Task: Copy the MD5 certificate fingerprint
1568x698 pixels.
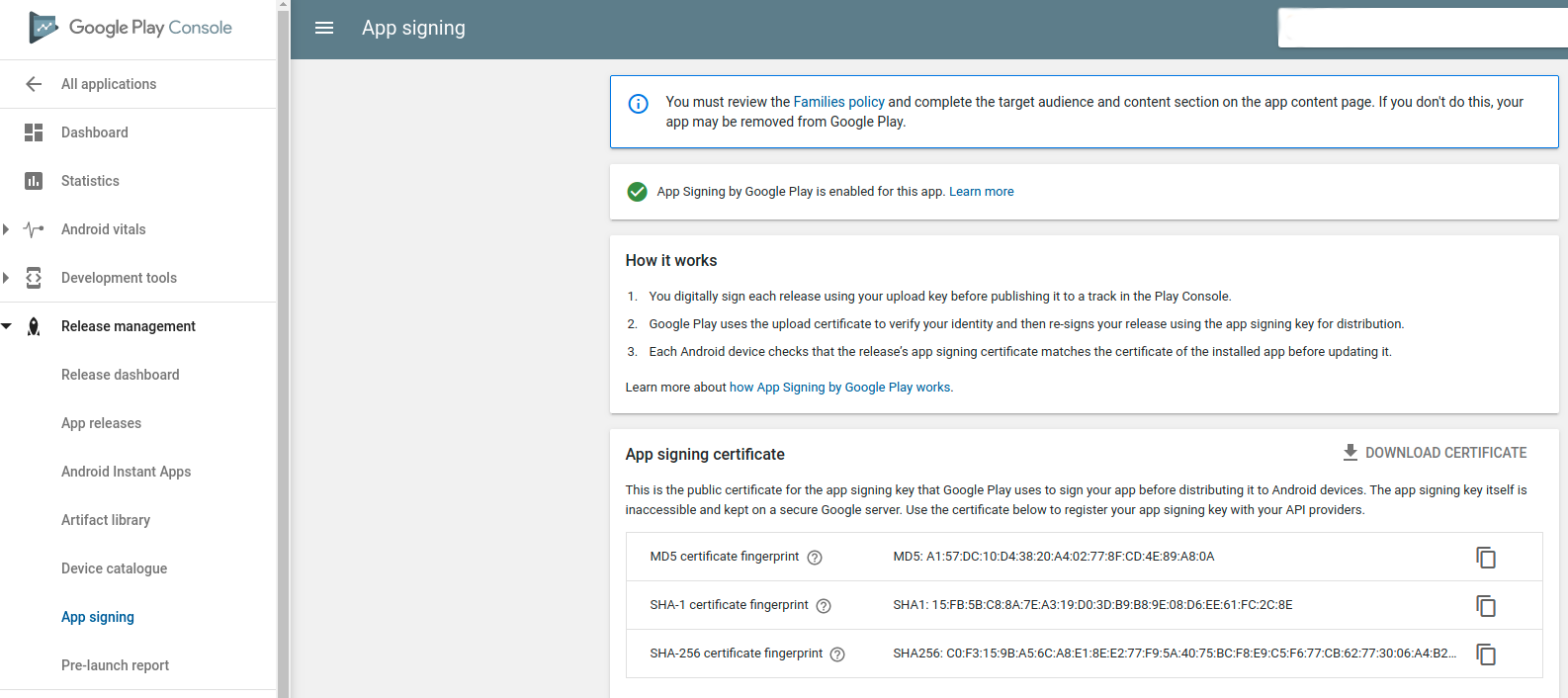Action: coord(1485,557)
